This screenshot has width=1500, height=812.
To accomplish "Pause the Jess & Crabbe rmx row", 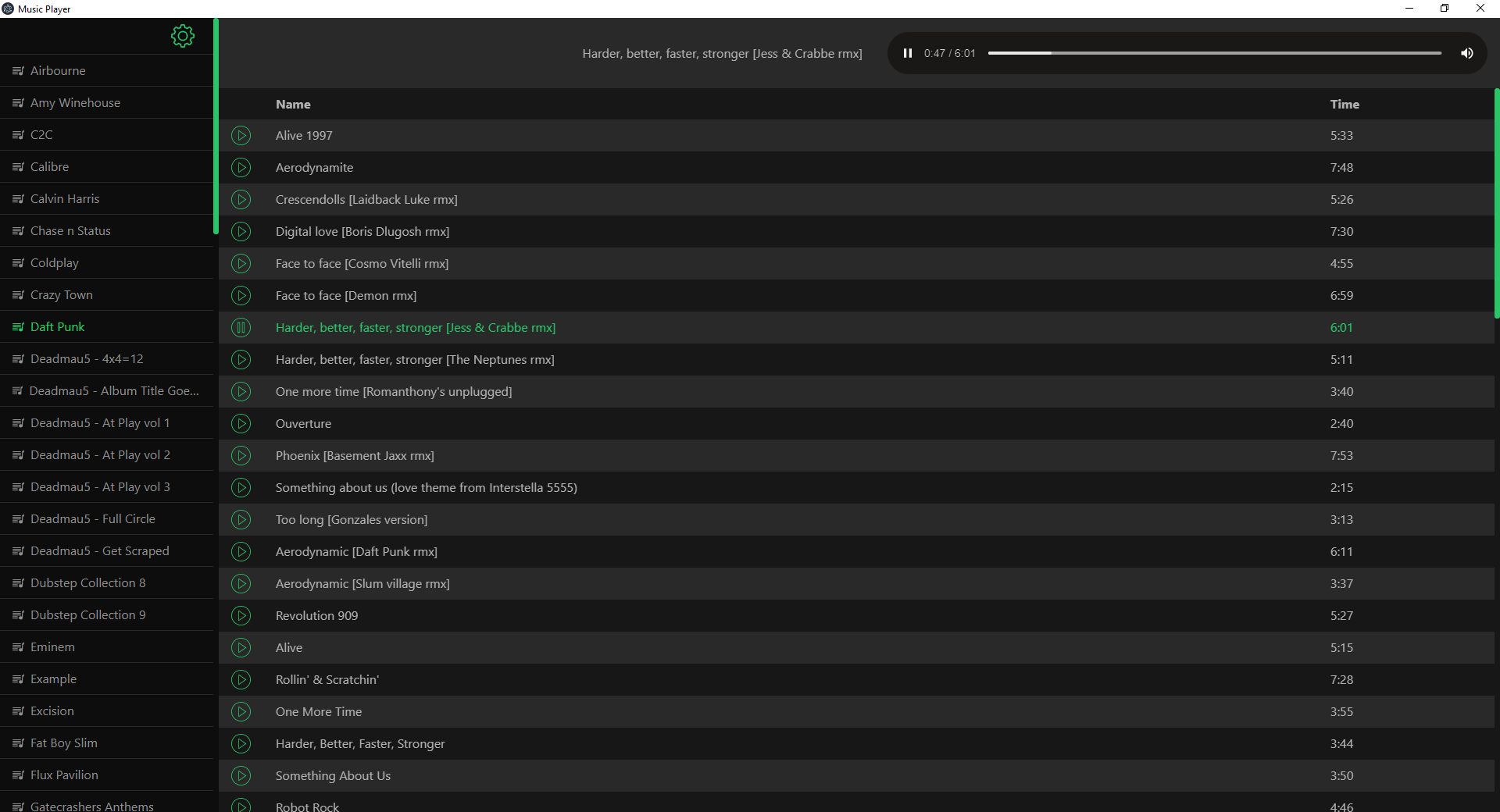I will tap(241, 328).
